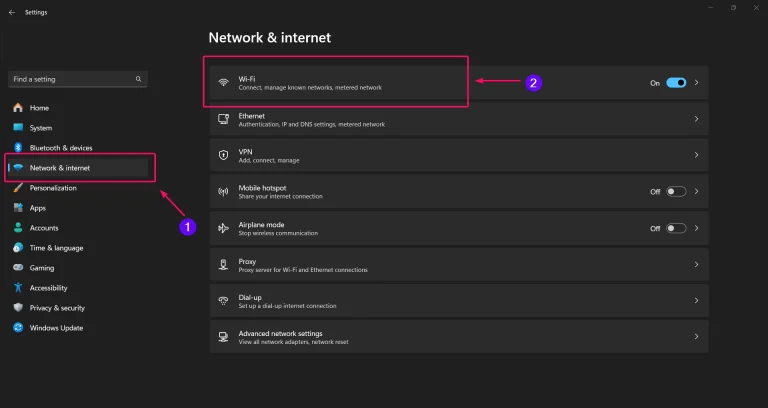Open Airplane mode chevron arrow

[x=696, y=228]
